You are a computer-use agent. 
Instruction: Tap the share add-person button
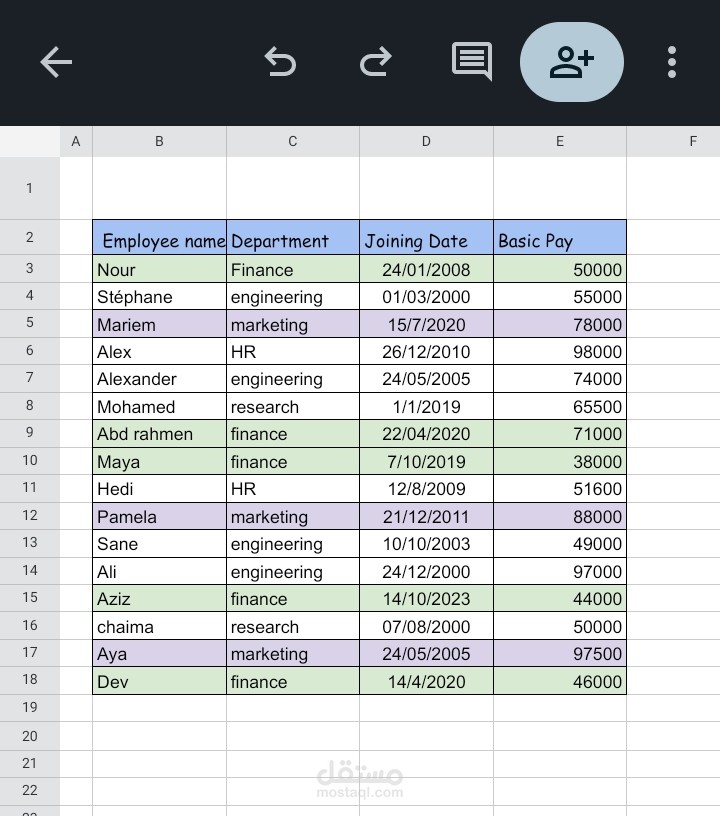coord(572,62)
